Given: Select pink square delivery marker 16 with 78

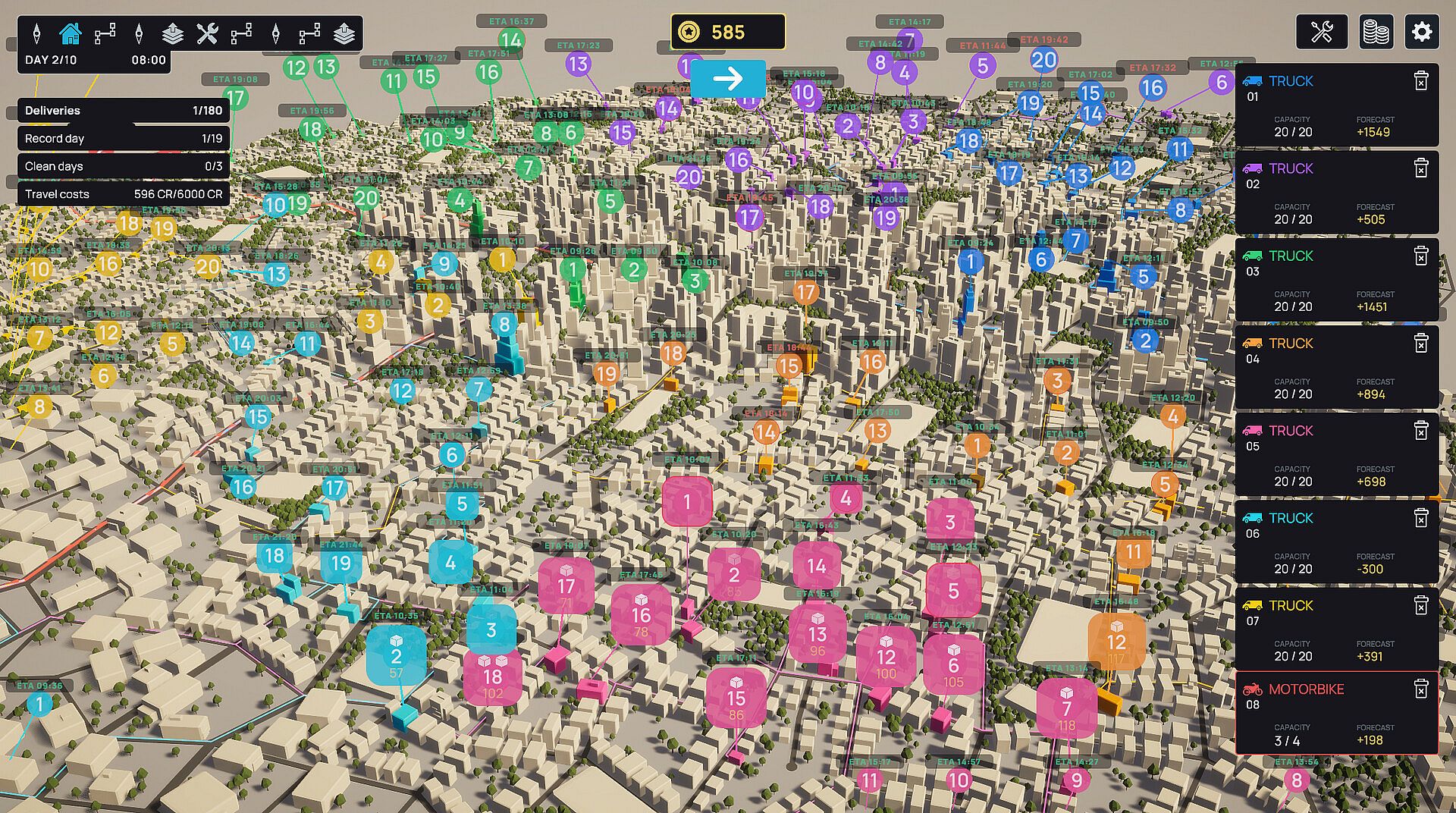Looking at the screenshot, I should pyautogui.click(x=642, y=617).
